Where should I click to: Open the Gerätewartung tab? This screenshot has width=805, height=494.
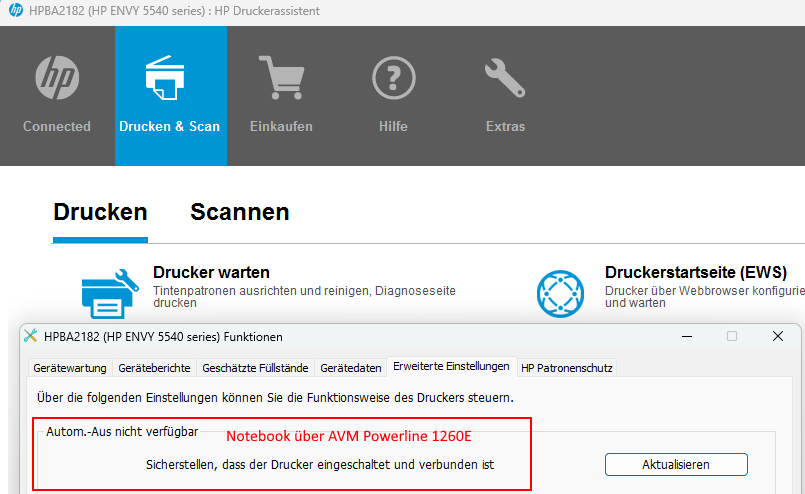click(70, 368)
